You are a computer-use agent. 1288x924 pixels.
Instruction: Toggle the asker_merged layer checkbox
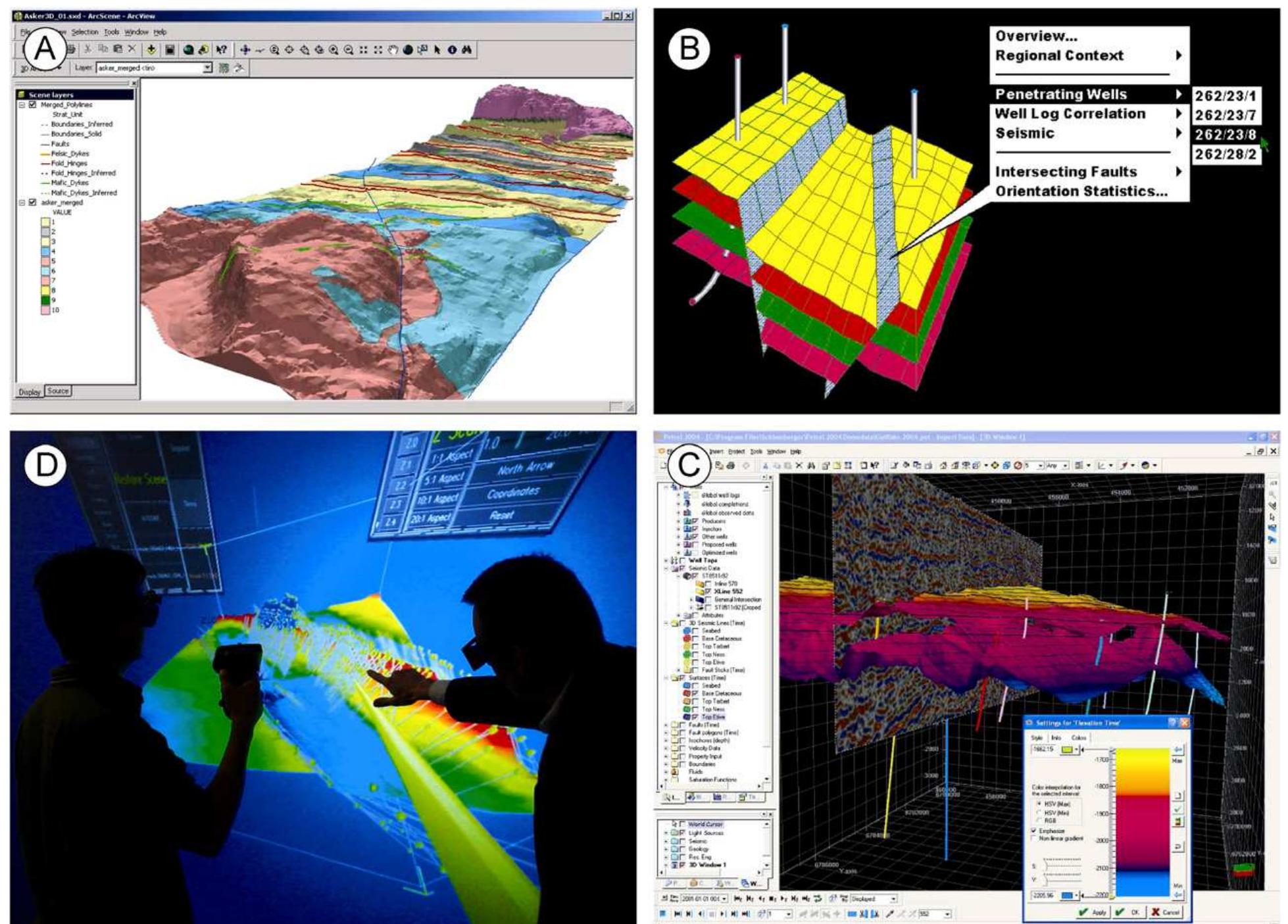32,203
